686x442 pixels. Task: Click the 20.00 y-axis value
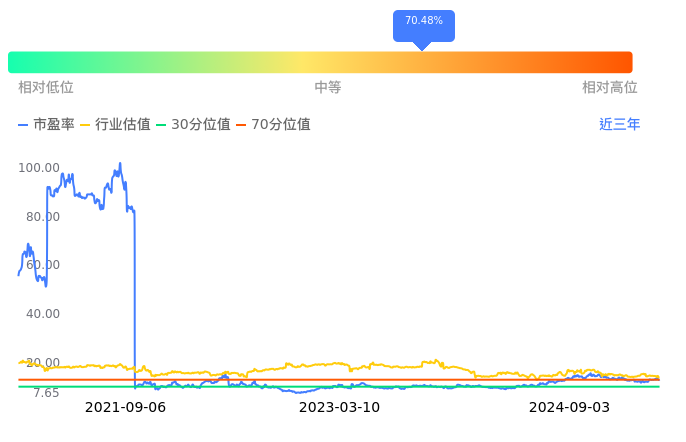pos(42,363)
